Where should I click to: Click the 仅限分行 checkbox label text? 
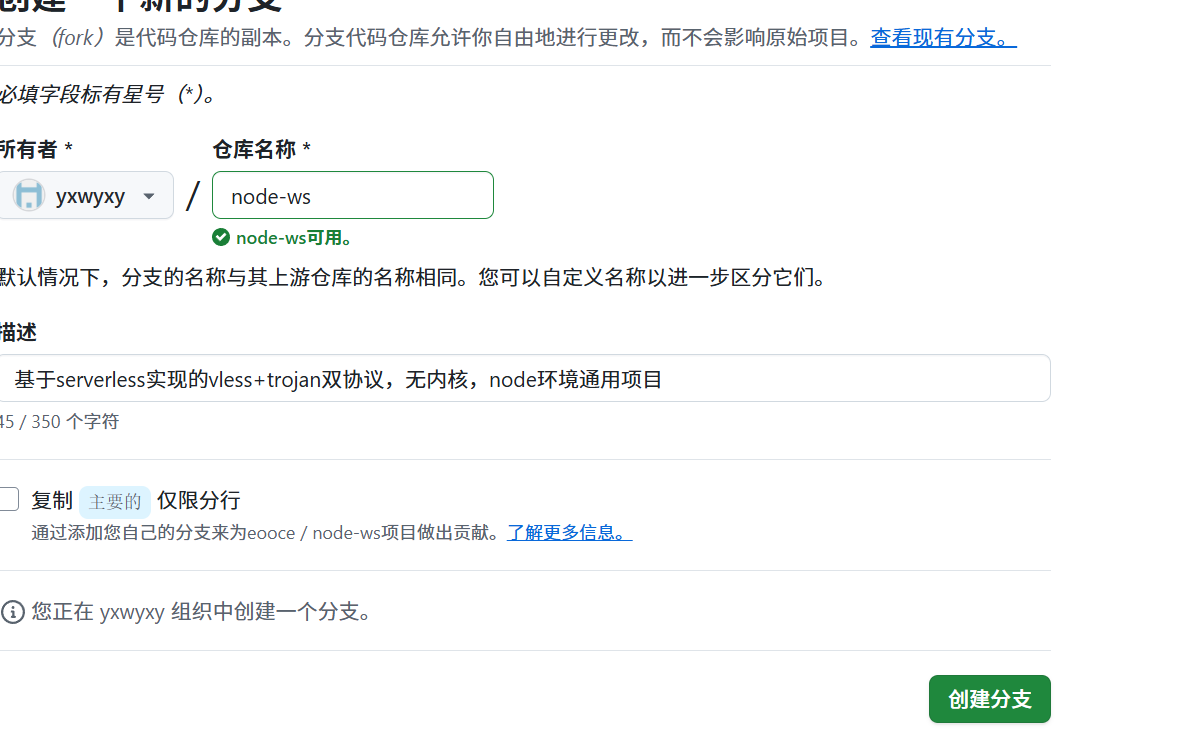coord(198,500)
